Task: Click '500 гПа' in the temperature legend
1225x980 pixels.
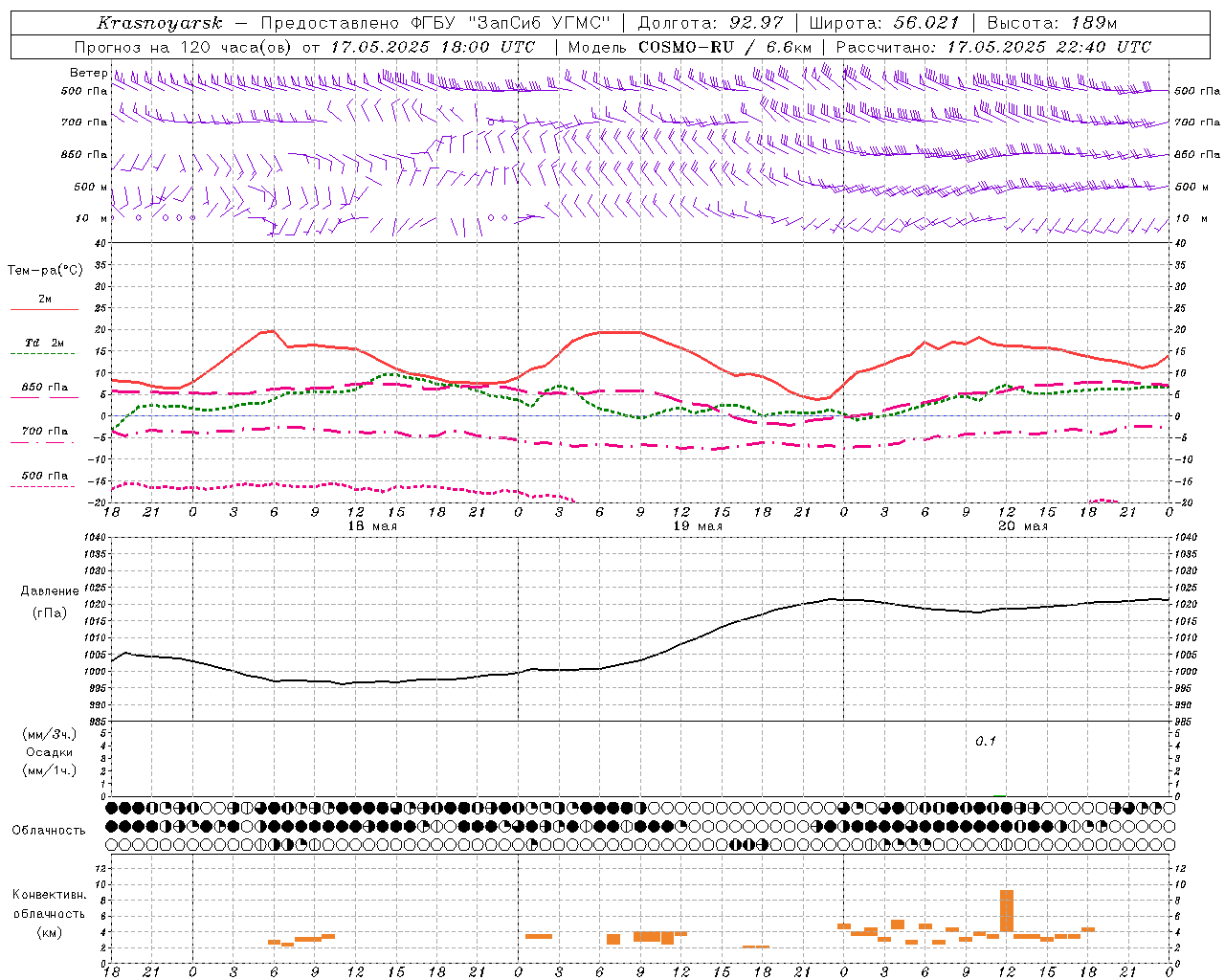Action: point(45,476)
